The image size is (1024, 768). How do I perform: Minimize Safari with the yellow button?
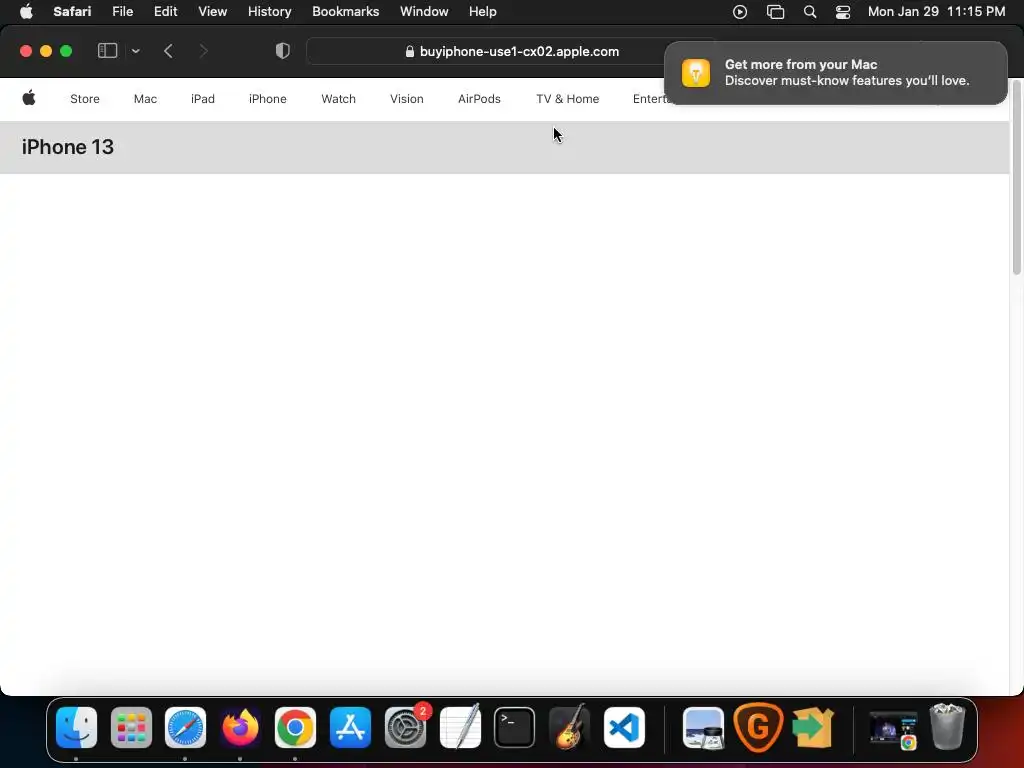(x=46, y=51)
